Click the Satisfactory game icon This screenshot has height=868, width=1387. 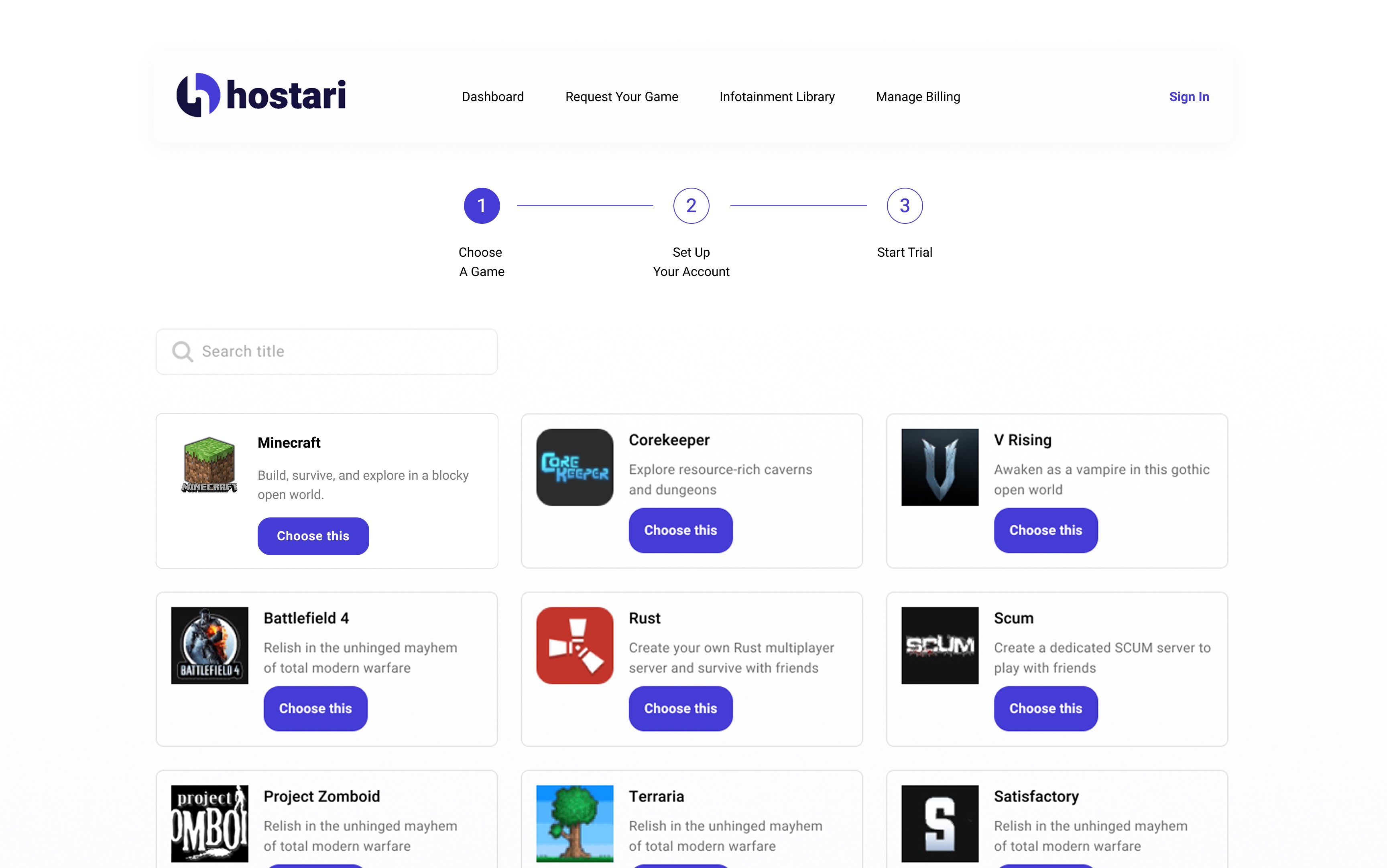tap(940, 824)
